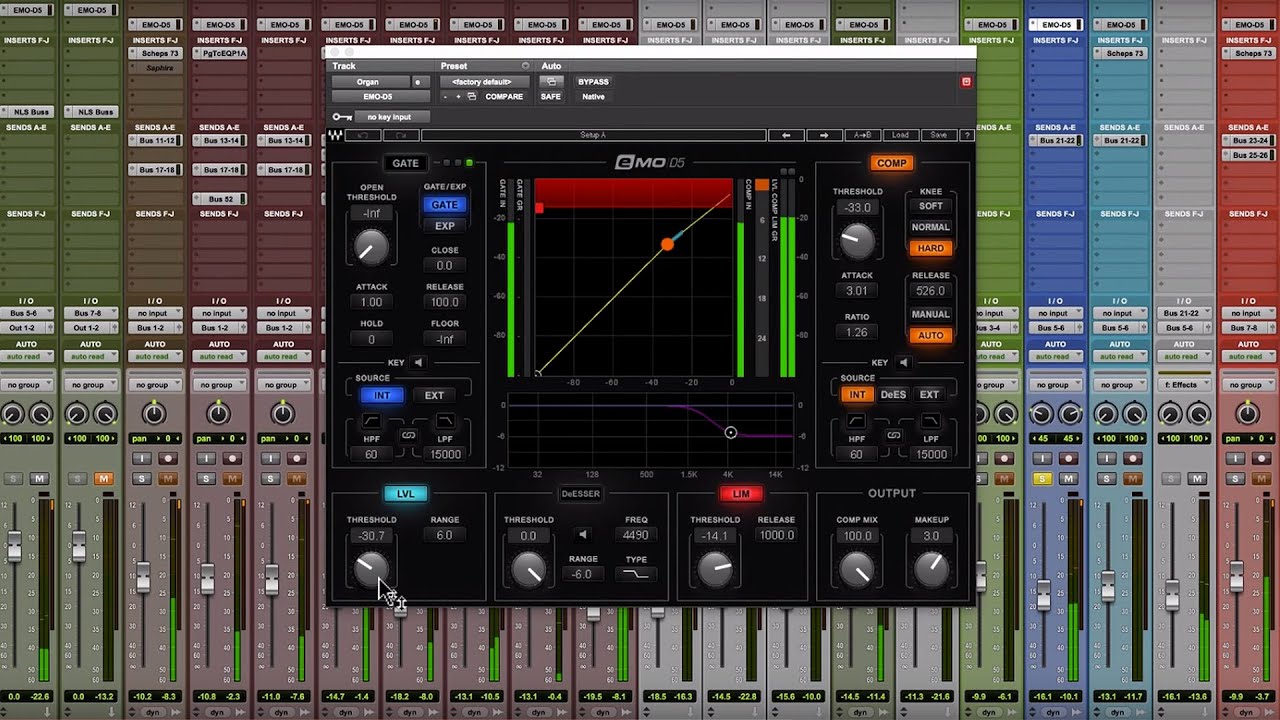Choose EXT as the Gate key source

click(x=434, y=395)
